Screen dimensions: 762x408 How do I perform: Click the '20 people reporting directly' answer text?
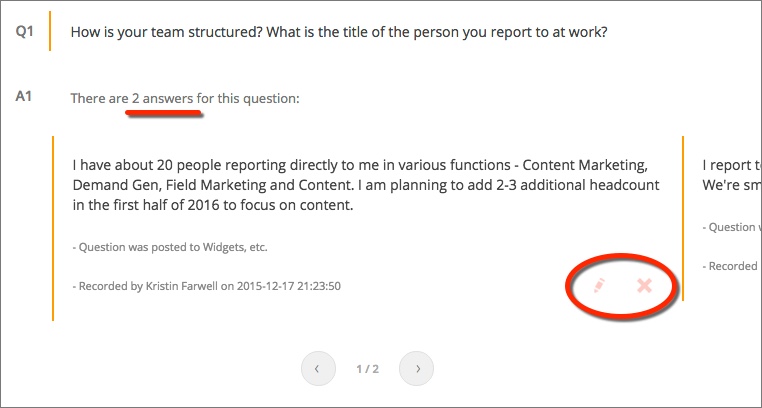pos(365,185)
